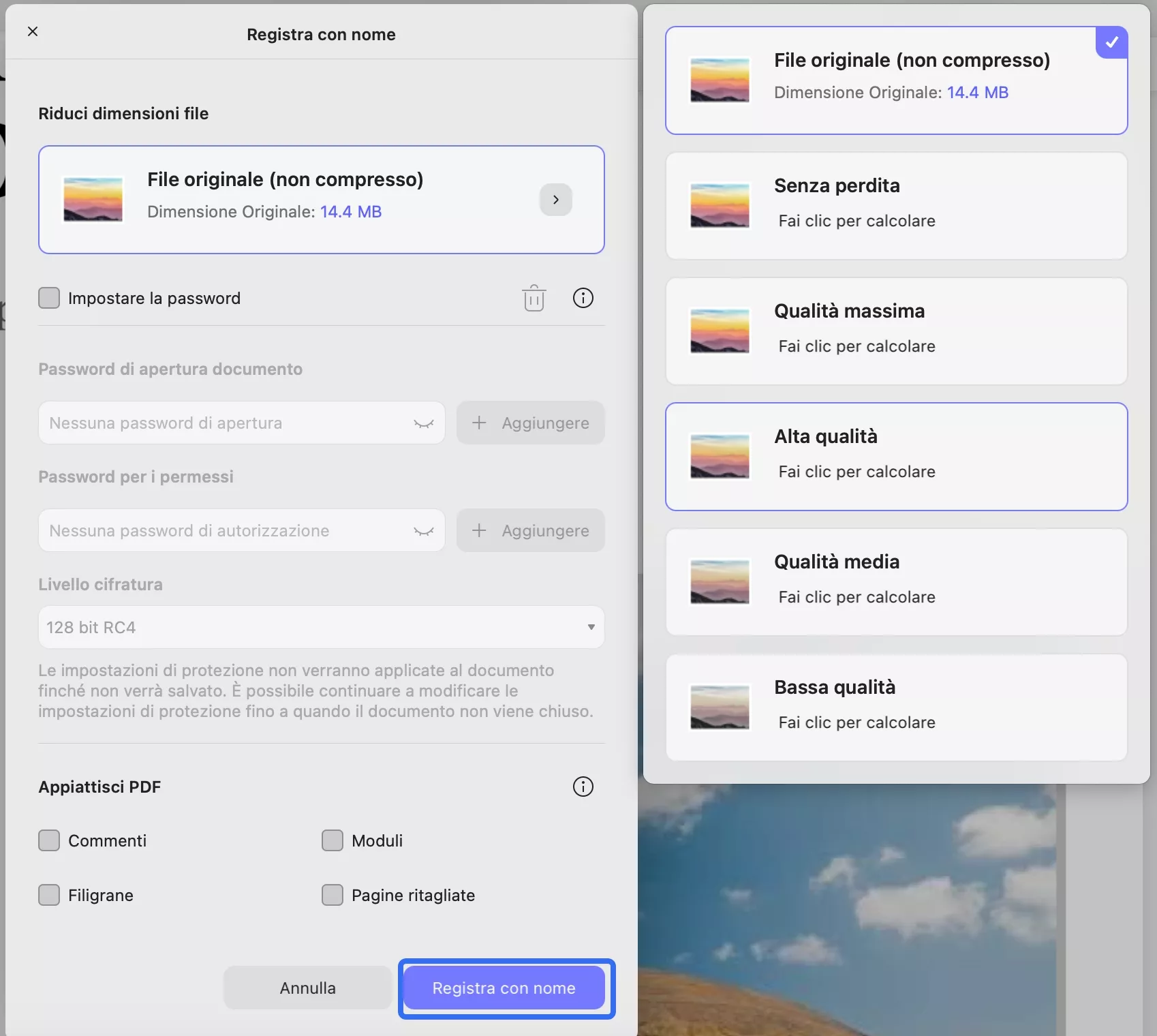Click thumbnail of Alta qualità option
The width and height of the screenshot is (1157, 1036).
(x=720, y=457)
